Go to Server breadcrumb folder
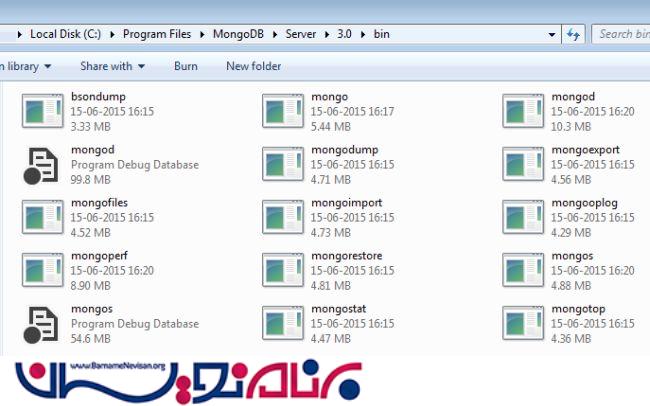This screenshot has width=650, height=406. [301, 34]
